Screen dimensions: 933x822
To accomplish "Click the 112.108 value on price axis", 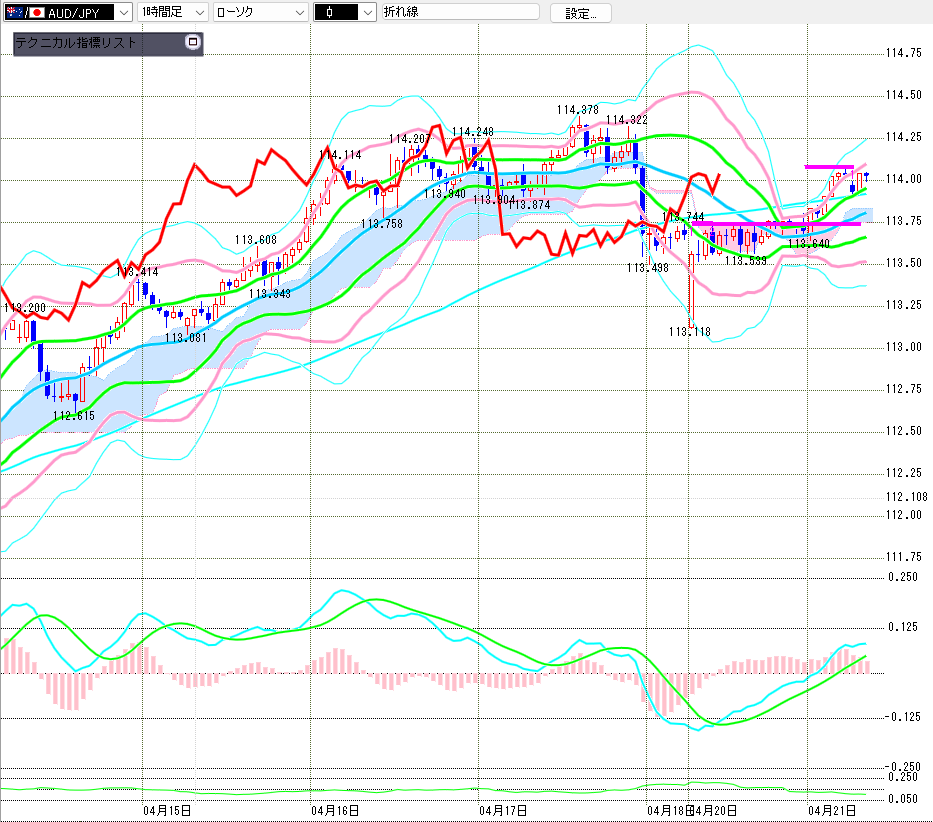I will click(x=905, y=497).
